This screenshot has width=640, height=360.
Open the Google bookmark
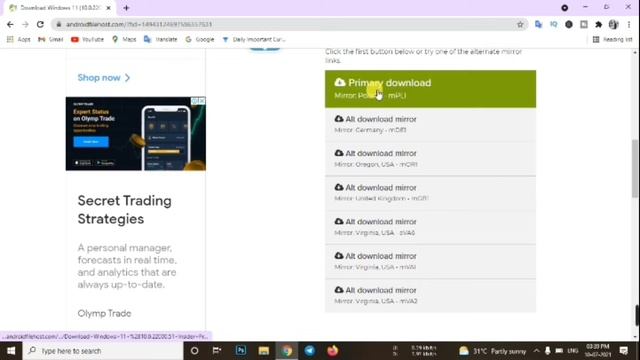coord(200,39)
